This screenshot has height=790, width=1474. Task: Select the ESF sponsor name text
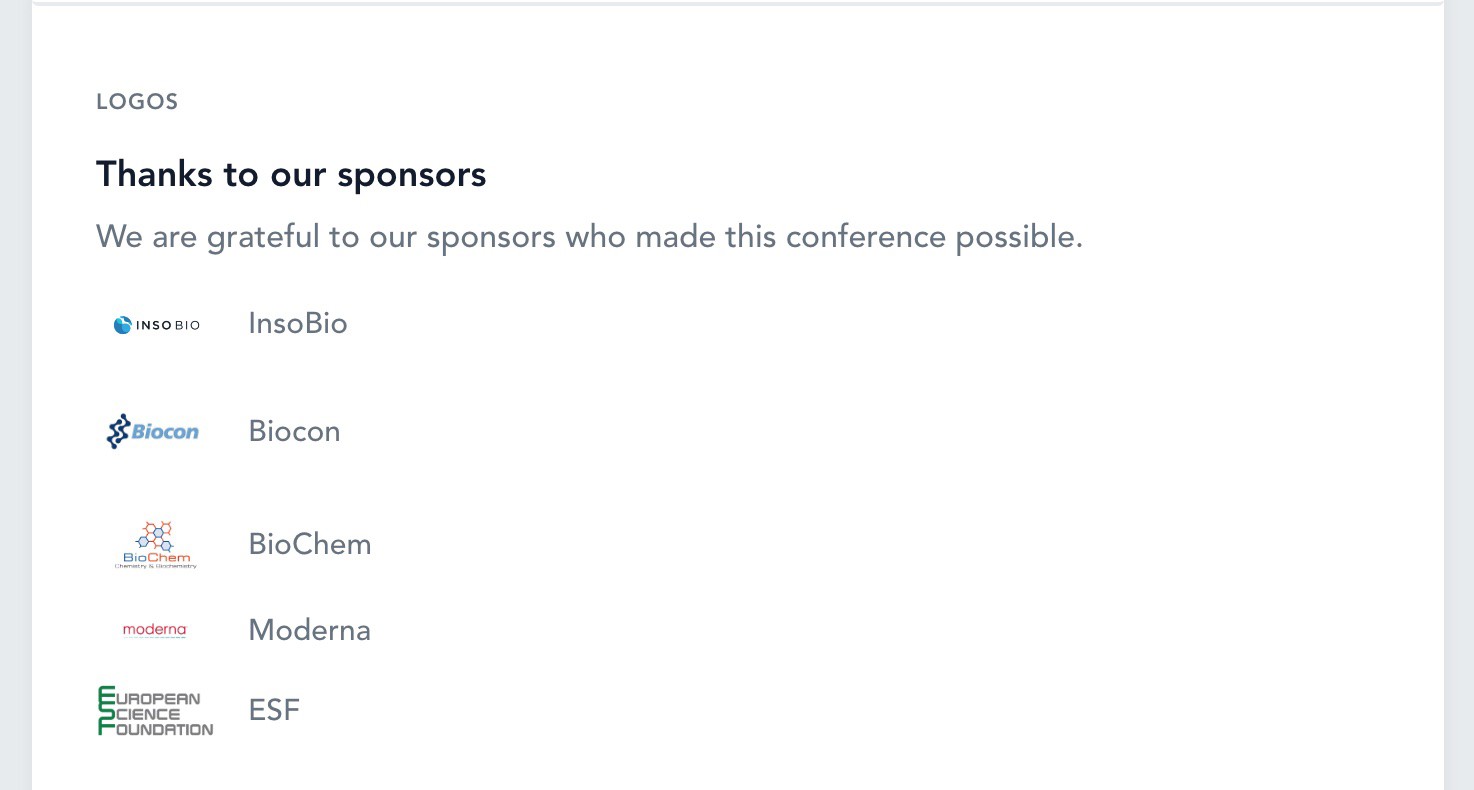(x=274, y=711)
